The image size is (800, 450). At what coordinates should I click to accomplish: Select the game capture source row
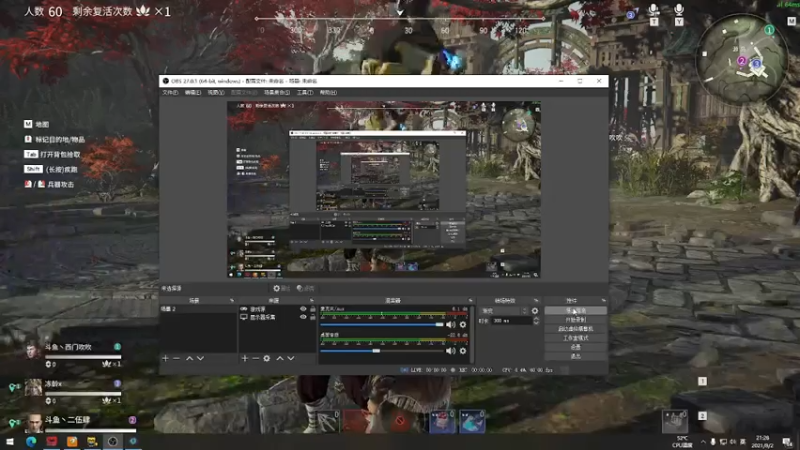(278, 309)
